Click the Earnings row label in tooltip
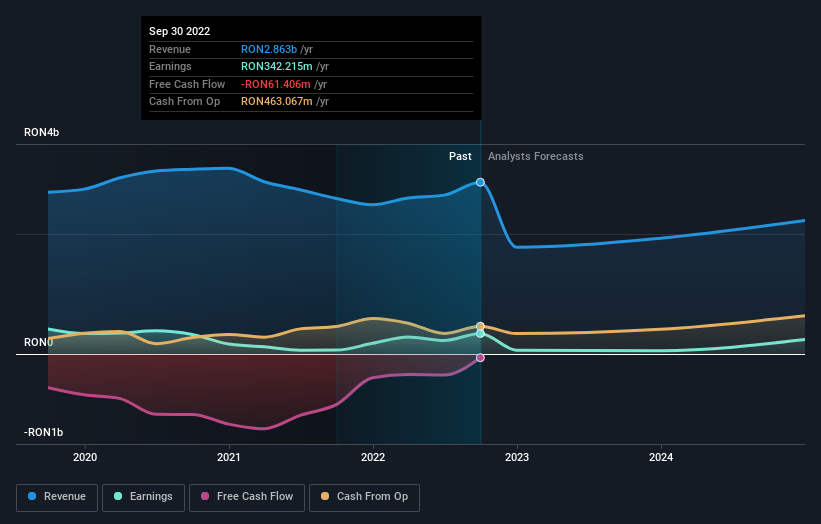This screenshot has width=821, height=524. pos(170,66)
